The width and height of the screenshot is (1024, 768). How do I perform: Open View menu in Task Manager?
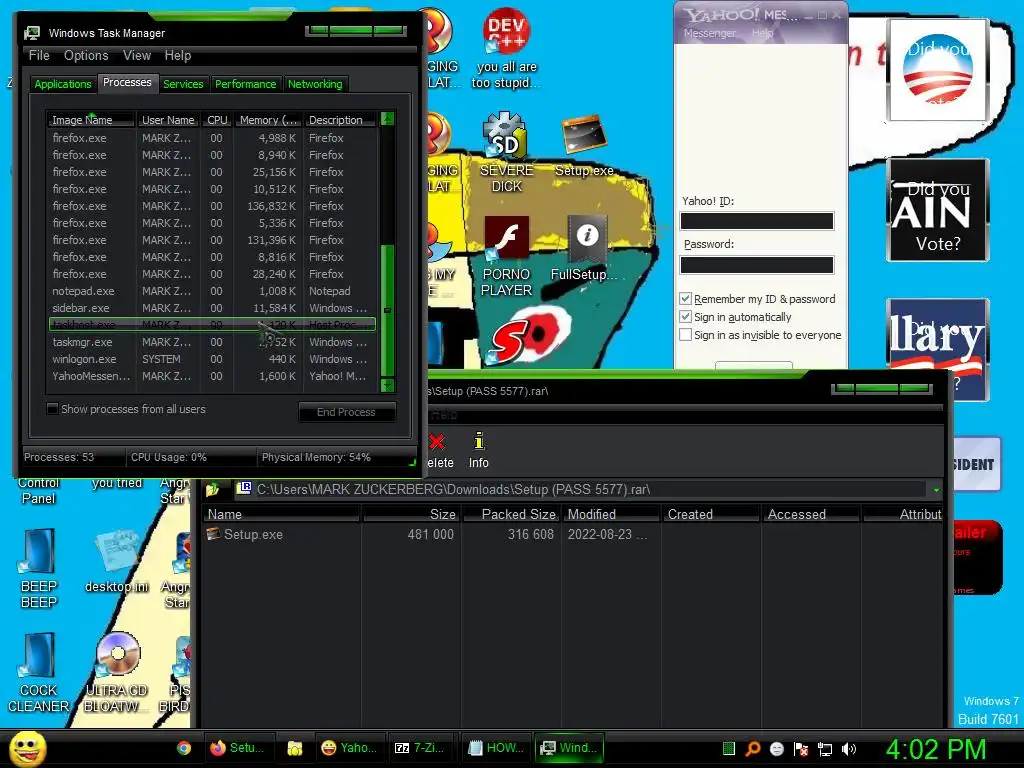137,56
